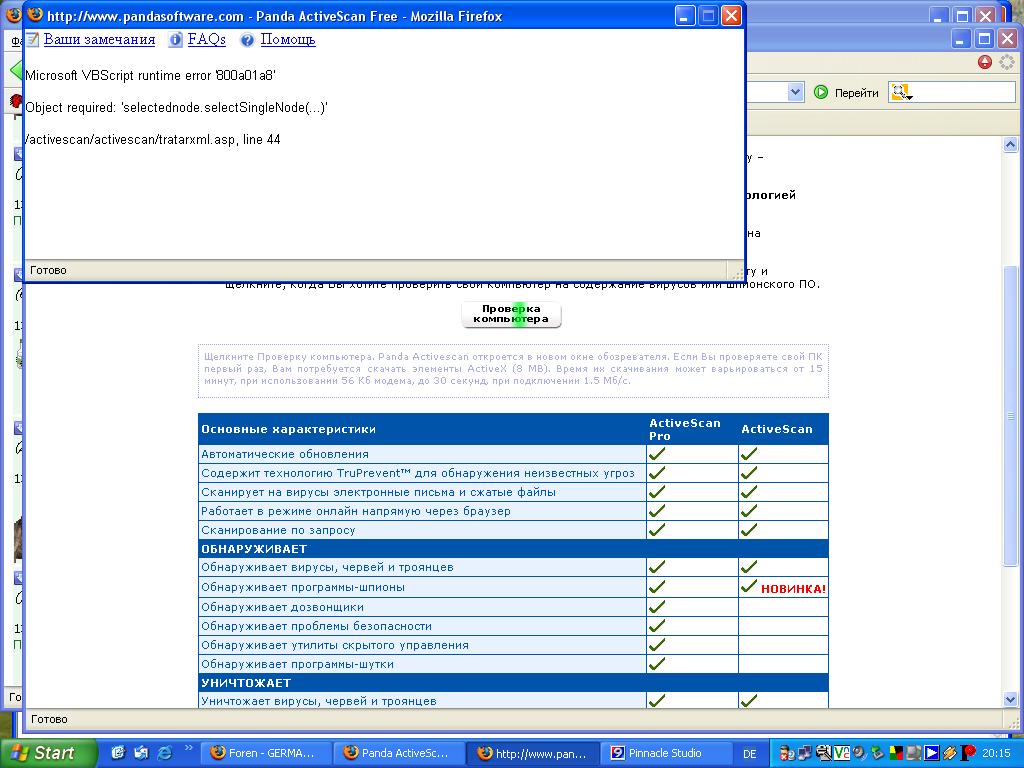The height and width of the screenshot is (768, 1024).
Task: Click the Firefox icon in popup title bar
Action: click(x=35, y=15)
